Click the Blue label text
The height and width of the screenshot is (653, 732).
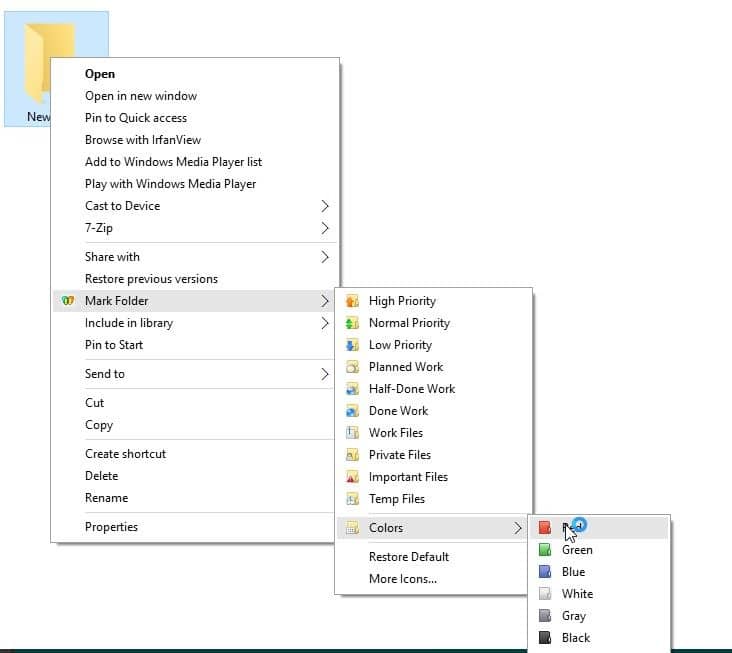click(x=573, y=572)
